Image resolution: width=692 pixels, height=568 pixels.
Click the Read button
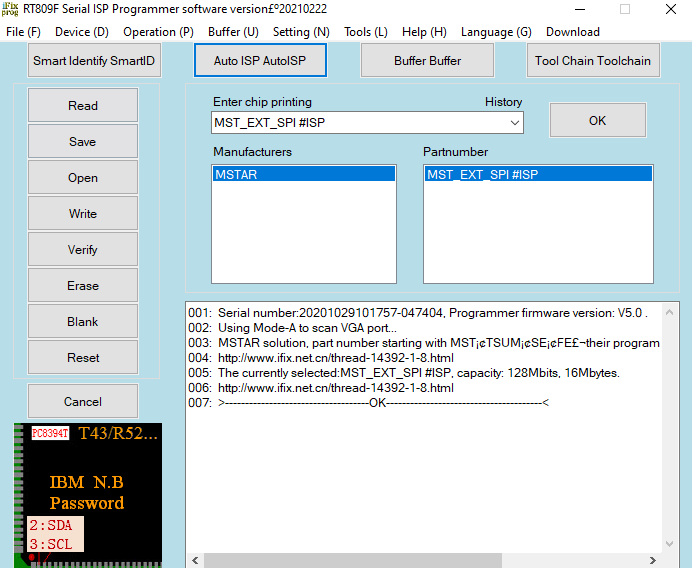point(83,105)
